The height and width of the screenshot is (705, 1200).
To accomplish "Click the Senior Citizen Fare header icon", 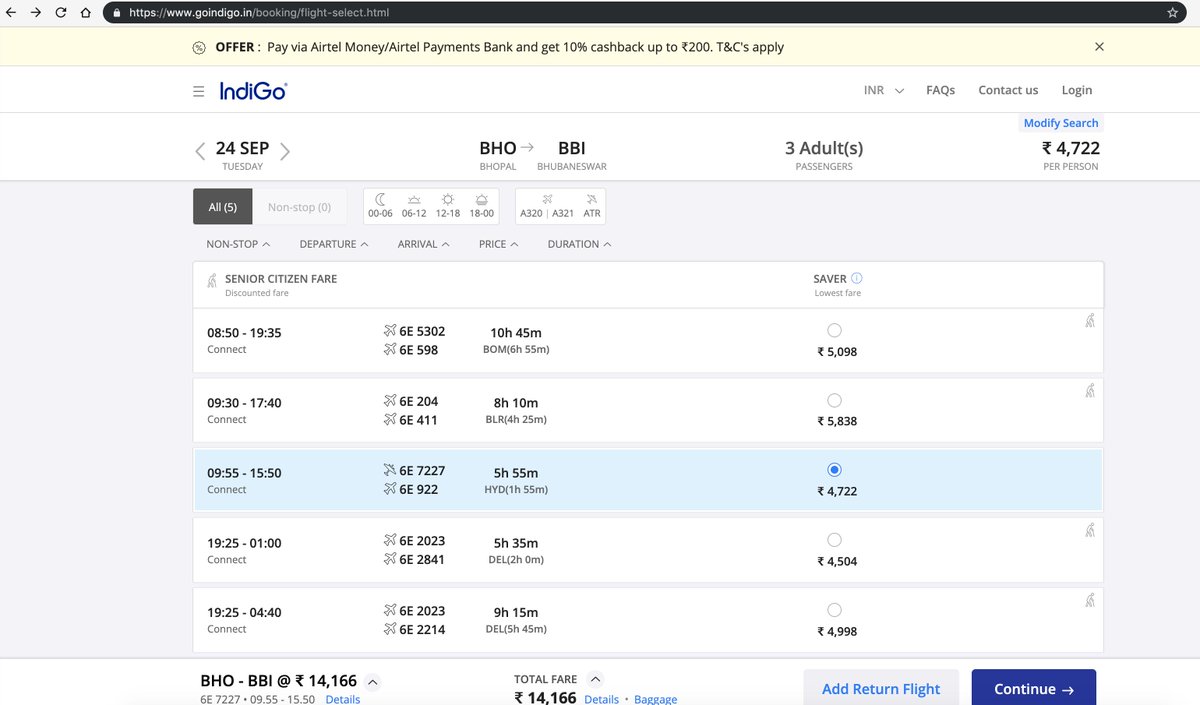I will point(211,282).
